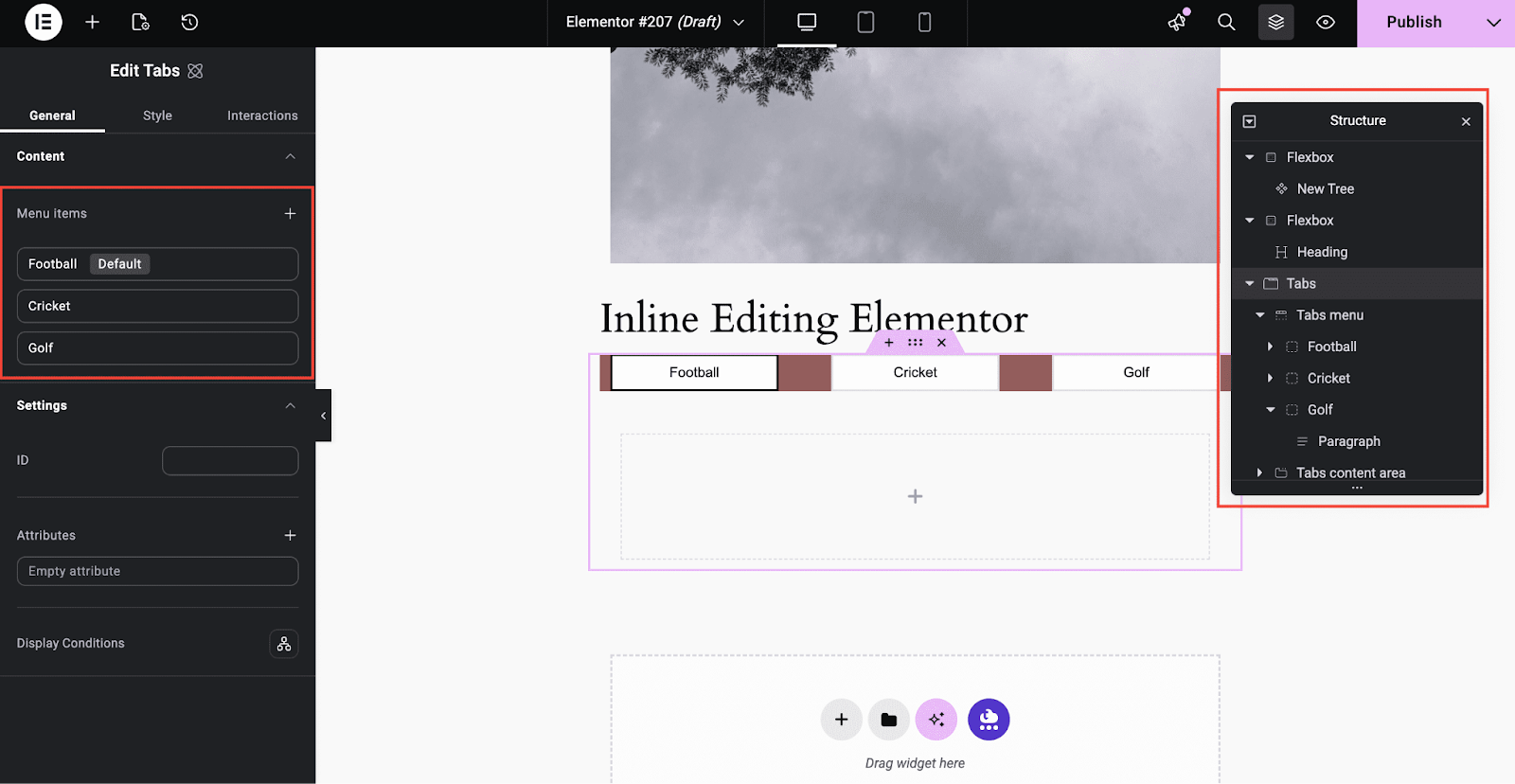
Task: Switch to mobile device view
Action: (924, 22)
